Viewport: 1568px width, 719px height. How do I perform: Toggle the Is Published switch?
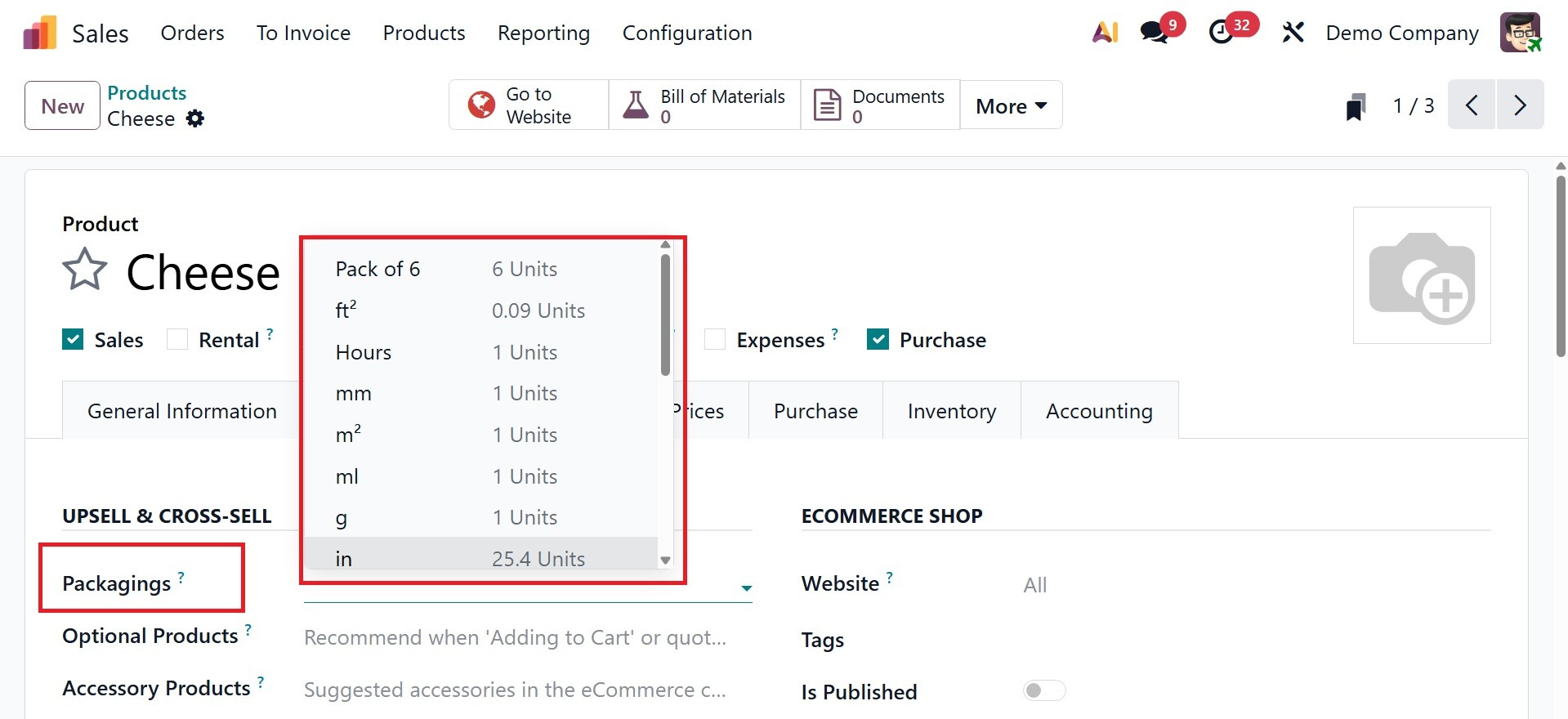[x=1043, y=691]
